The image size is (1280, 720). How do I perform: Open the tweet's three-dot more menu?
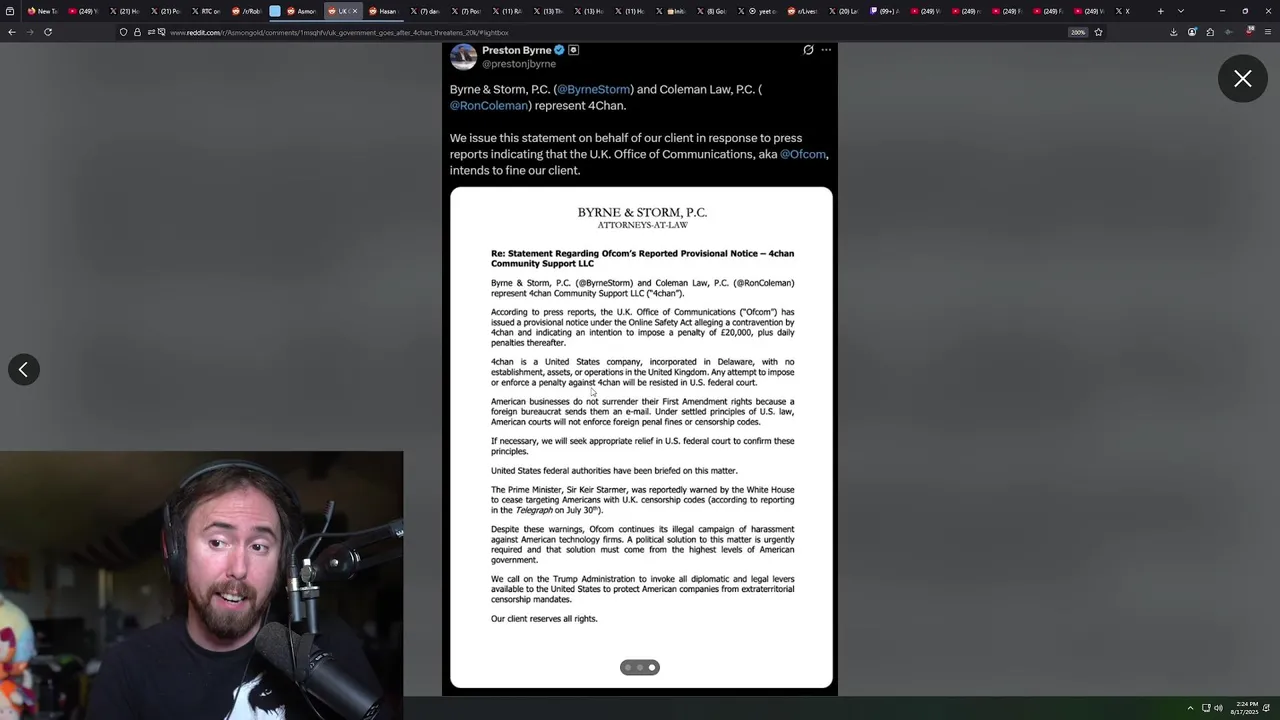pos(826,50)
